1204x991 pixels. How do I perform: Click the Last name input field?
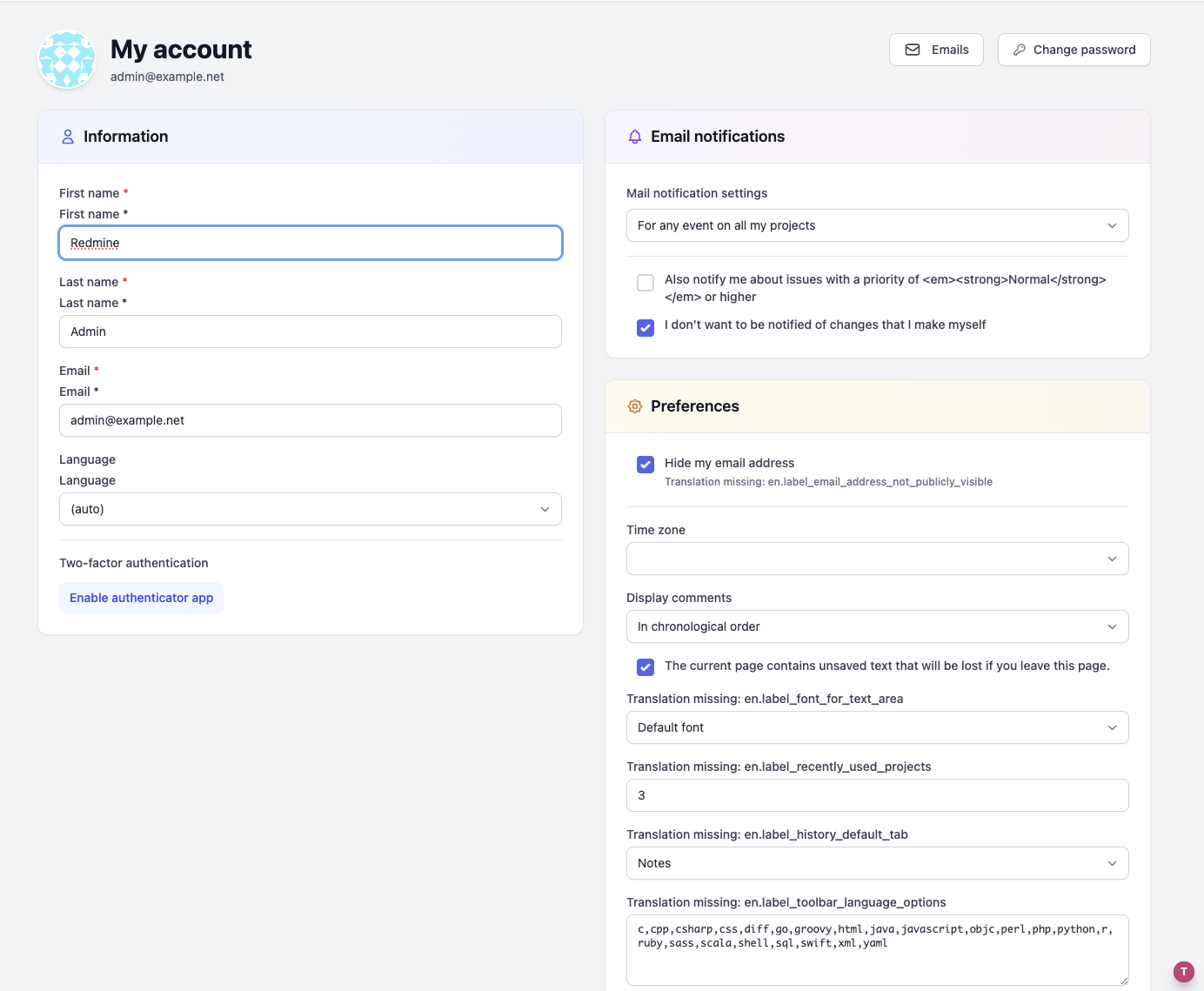point(311,331)
